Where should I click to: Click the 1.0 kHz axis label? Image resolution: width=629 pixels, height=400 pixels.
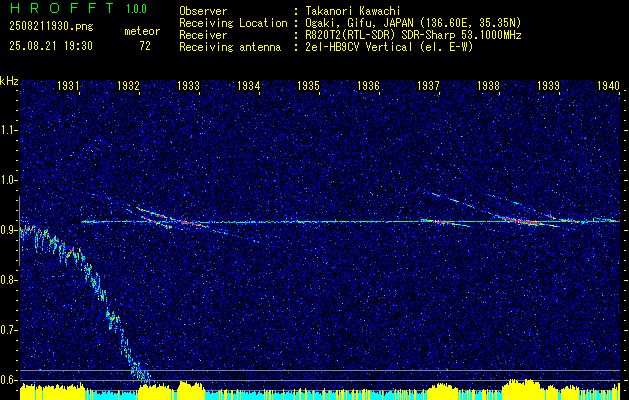pyautogui.click(x=8, y=180)
